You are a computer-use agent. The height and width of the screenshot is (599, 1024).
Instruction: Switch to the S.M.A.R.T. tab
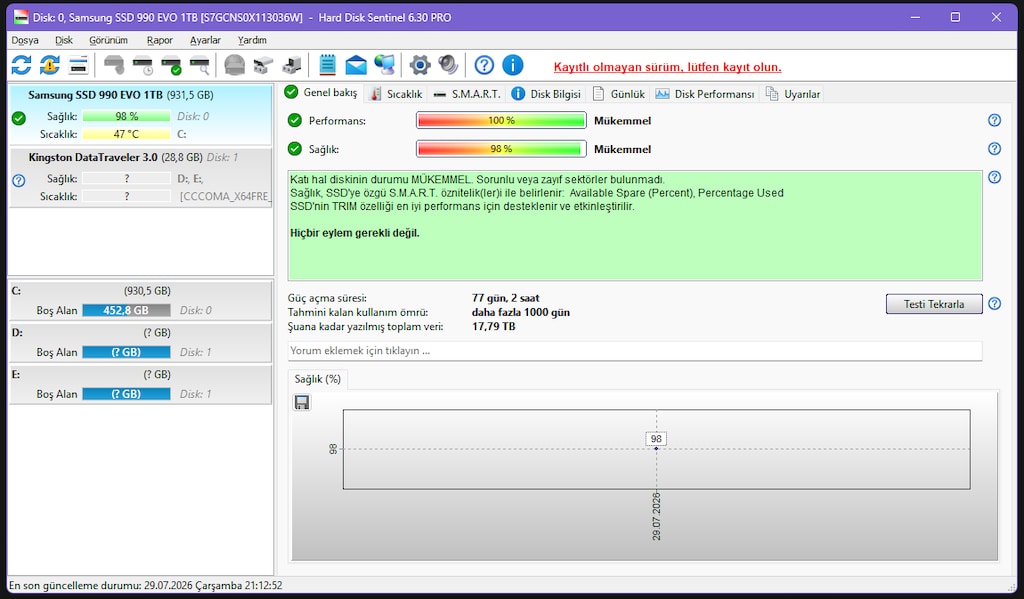coord(467,94)
